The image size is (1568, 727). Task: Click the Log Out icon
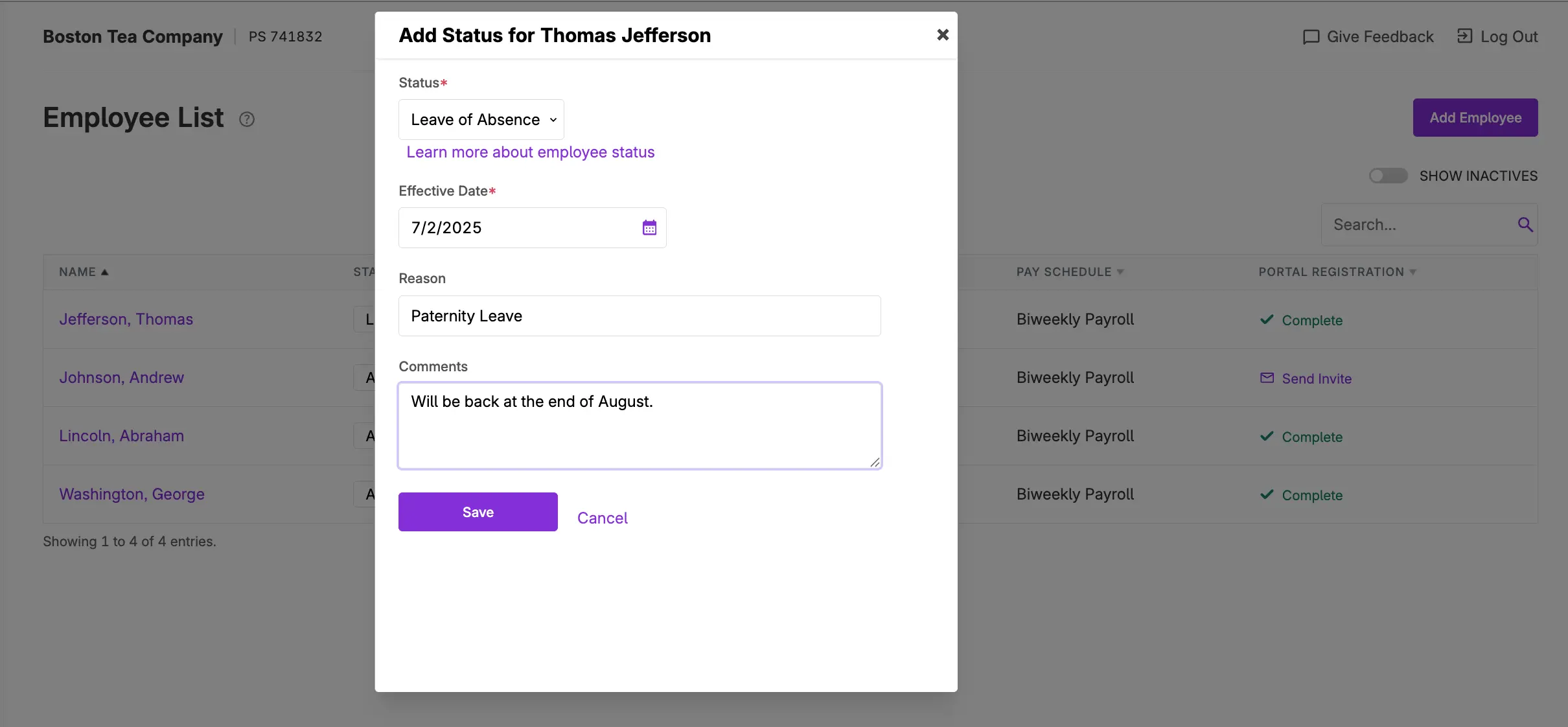1464,36
